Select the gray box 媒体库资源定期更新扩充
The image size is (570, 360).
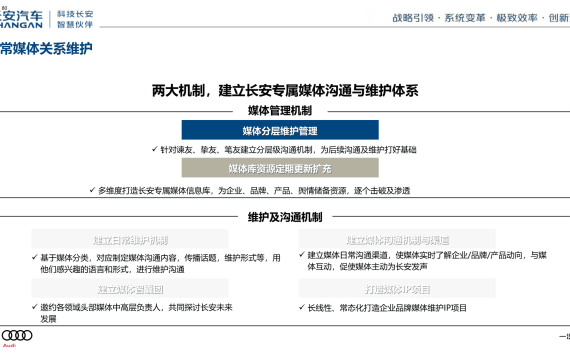(x=280, y=168)
